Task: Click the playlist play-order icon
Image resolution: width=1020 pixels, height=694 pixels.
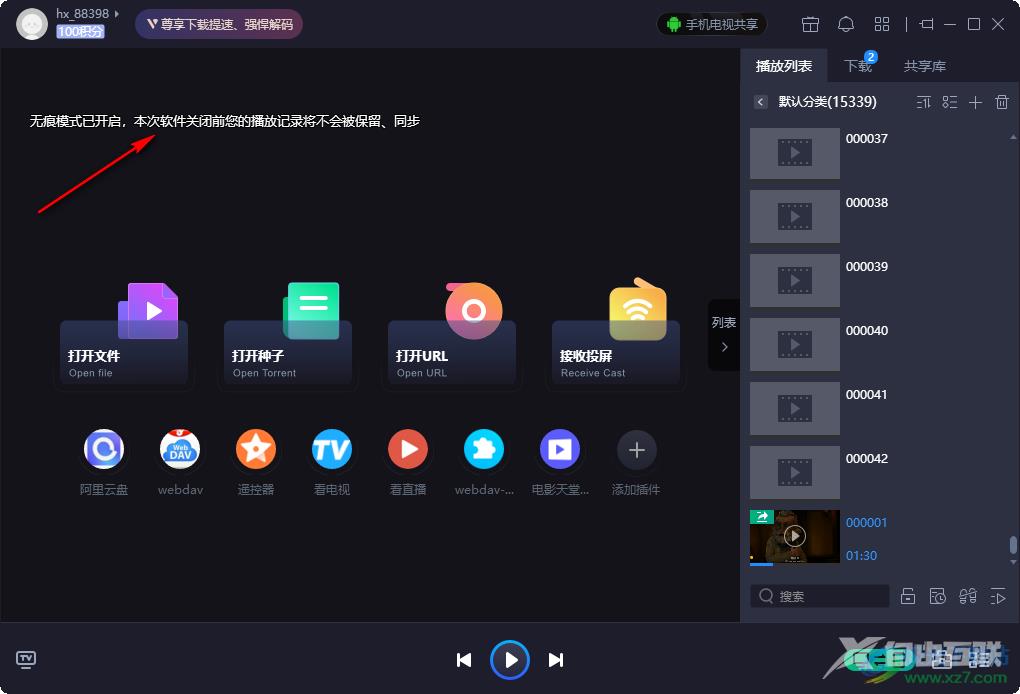Action: point(998,596)
